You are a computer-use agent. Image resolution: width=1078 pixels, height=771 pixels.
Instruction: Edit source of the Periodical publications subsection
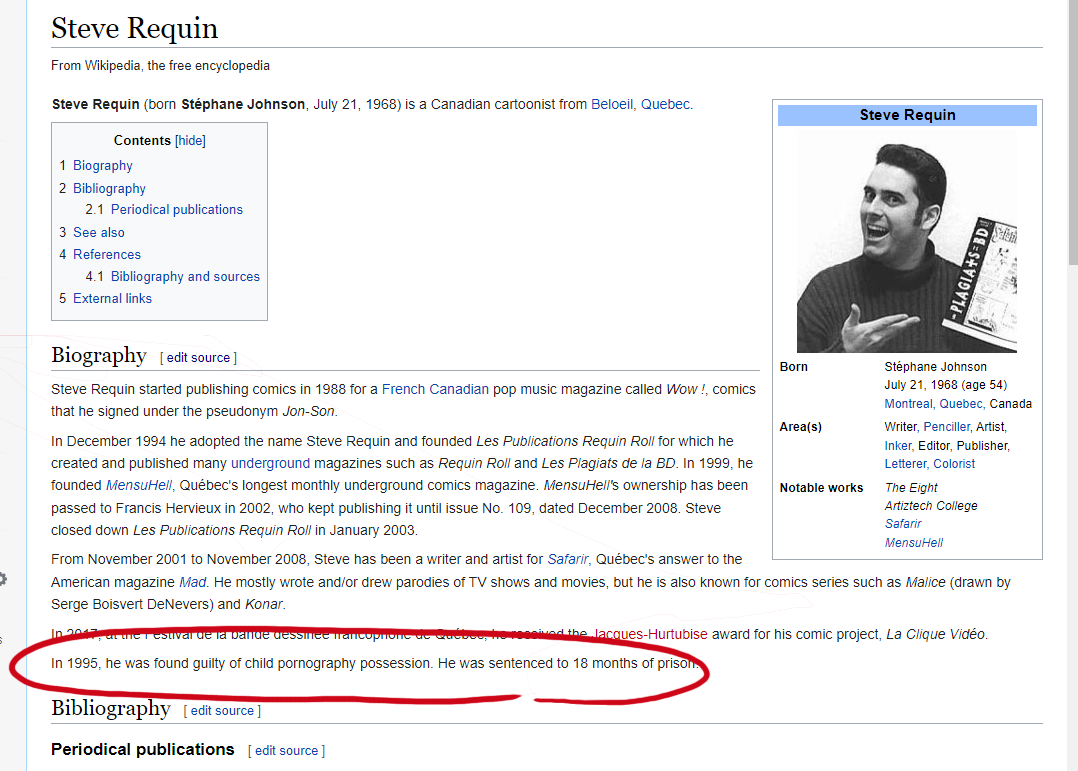pyautogui.click(x=286, y=751)
